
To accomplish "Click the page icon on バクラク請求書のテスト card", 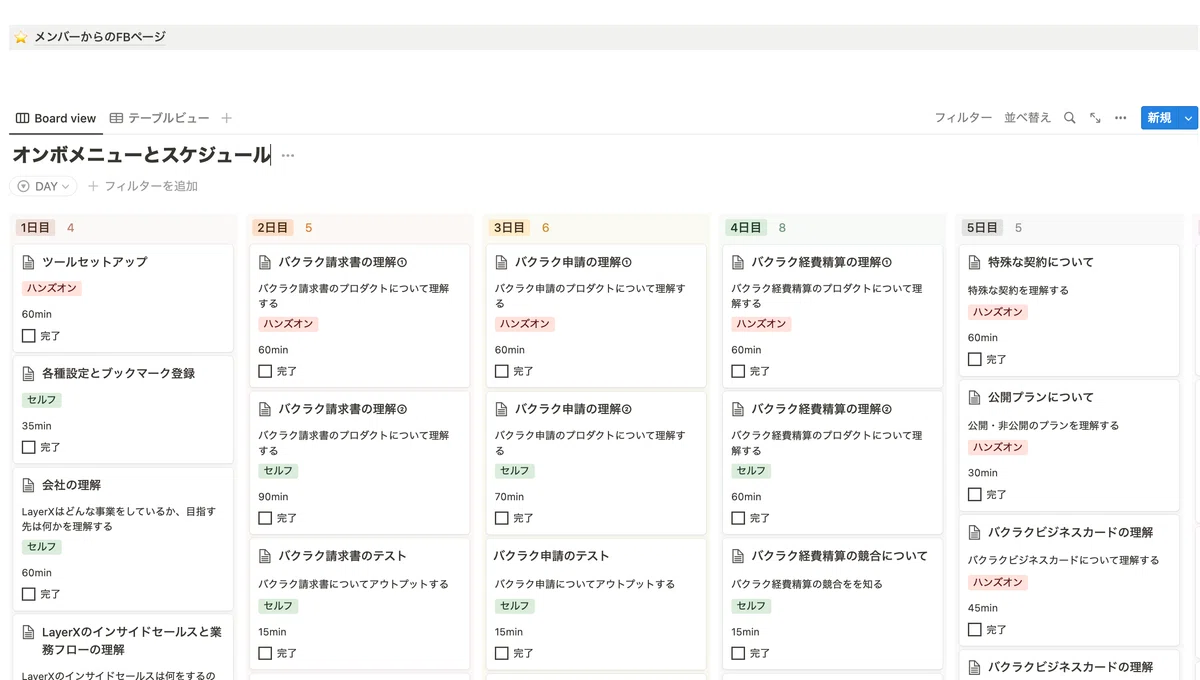I will click(x=265, y=556).
